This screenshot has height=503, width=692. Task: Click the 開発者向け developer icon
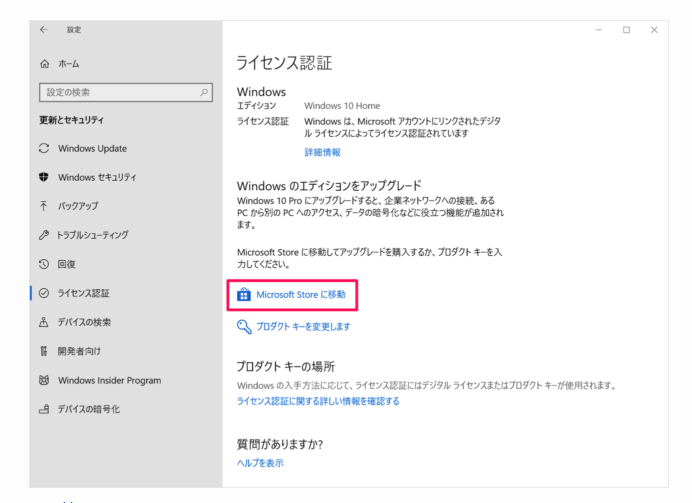click(44, 351)
